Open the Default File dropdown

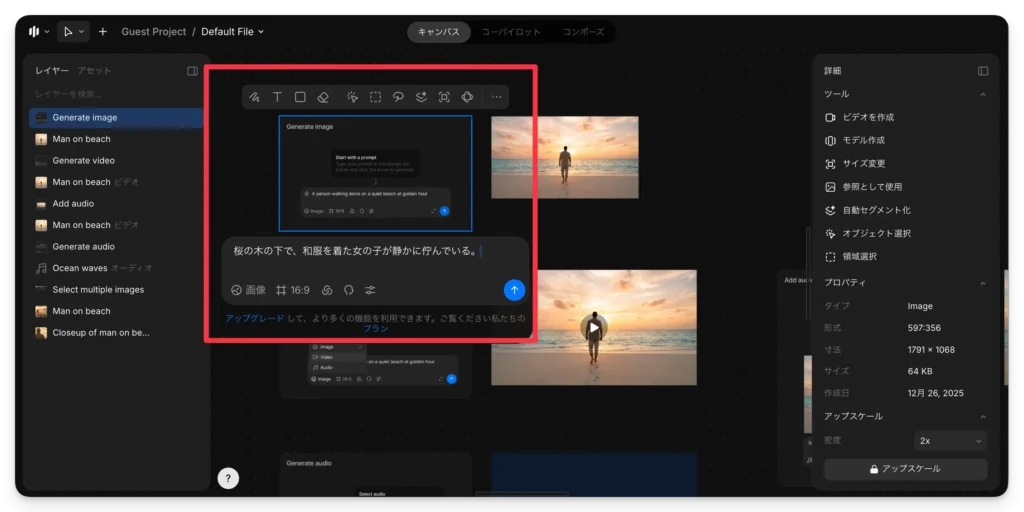[x=232, y=31]
